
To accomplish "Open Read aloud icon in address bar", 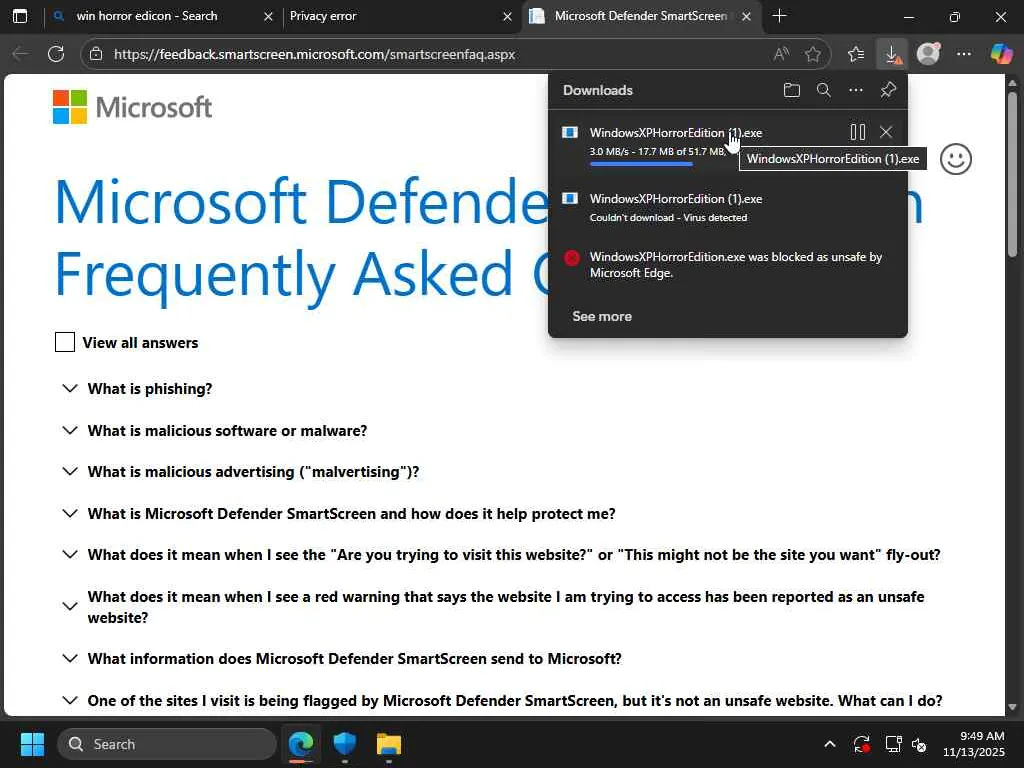I will (x=781, y=54).
